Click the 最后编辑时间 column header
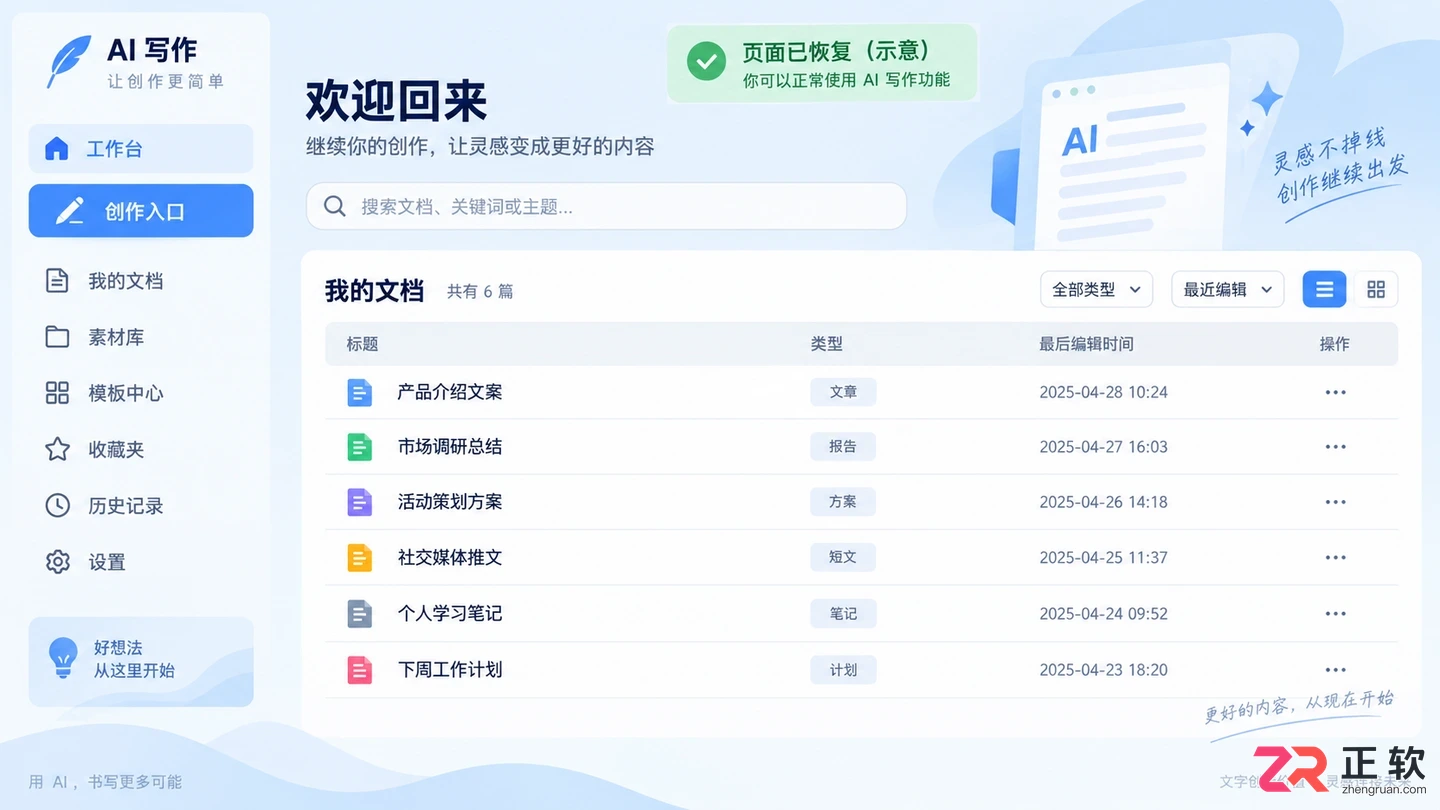This screenshot has width=1440, height=810. coord(1086,344)
